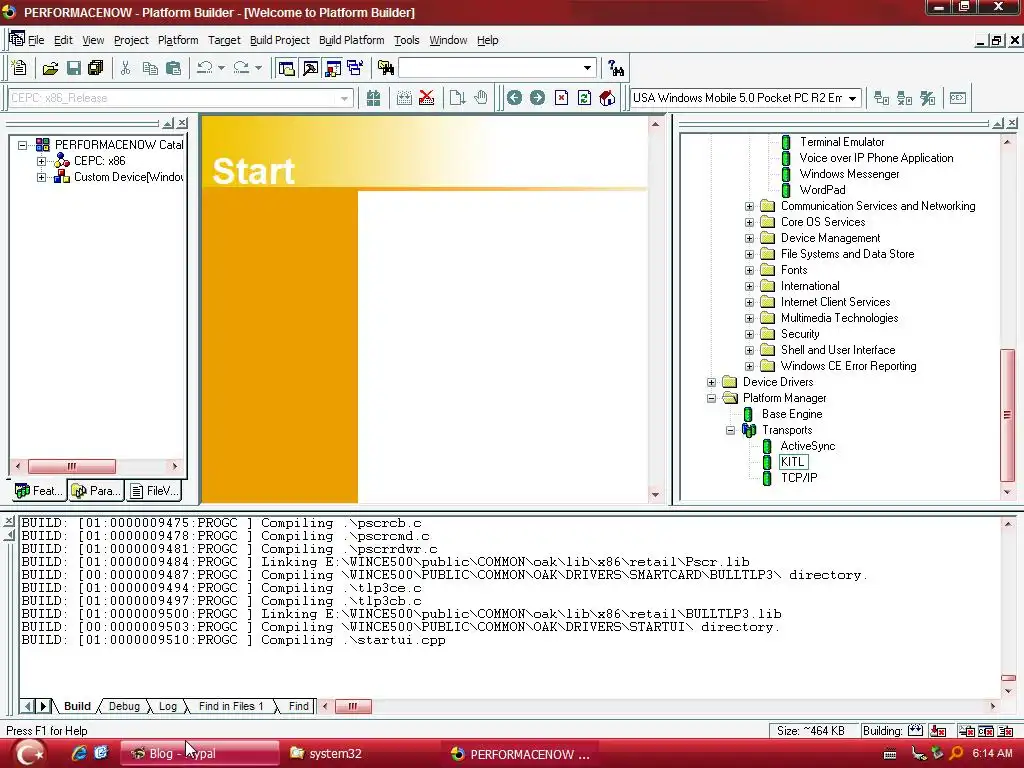This screenshot has height=768, width=1024.
Task: Click the Open folder toolbar icon
Action: (x=50, y=68)
